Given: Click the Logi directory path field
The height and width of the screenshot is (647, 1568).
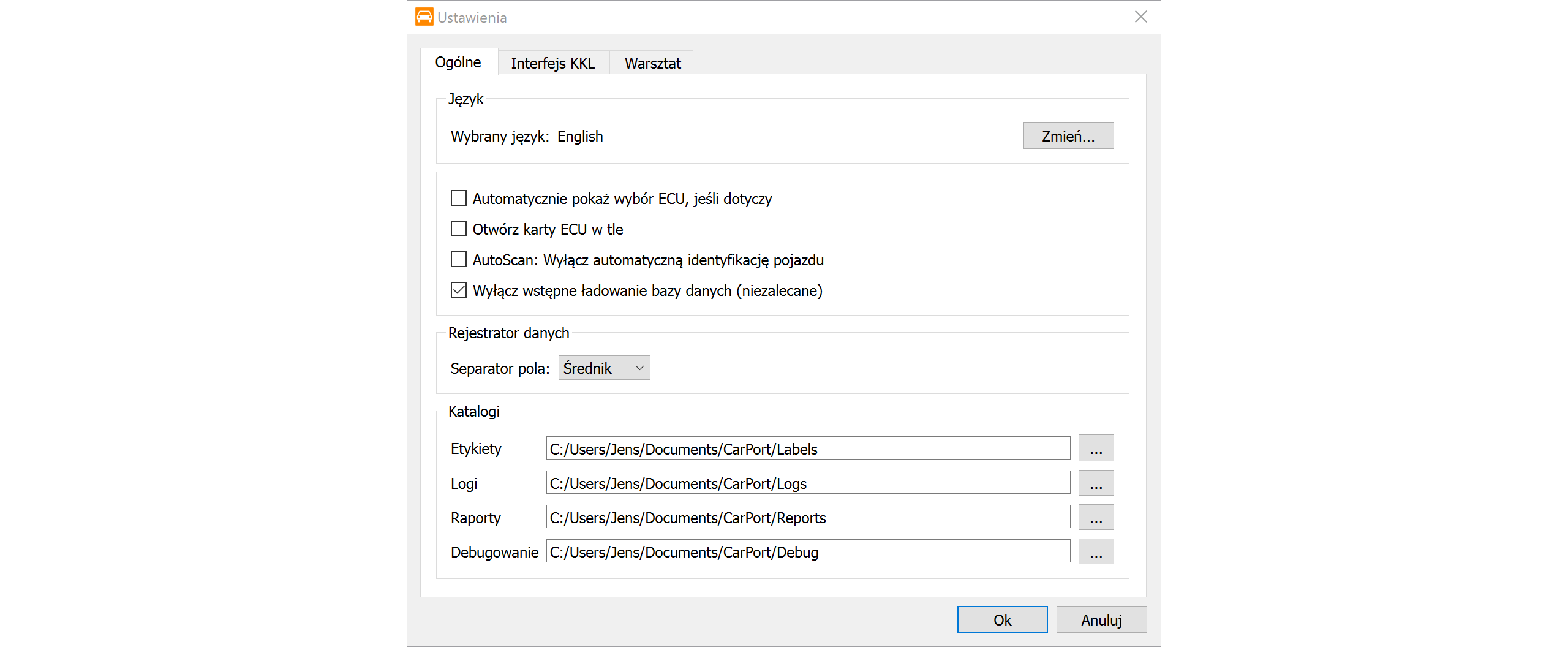Looking at the screenshot, I should pyautogui.click(x=807, y=483).
